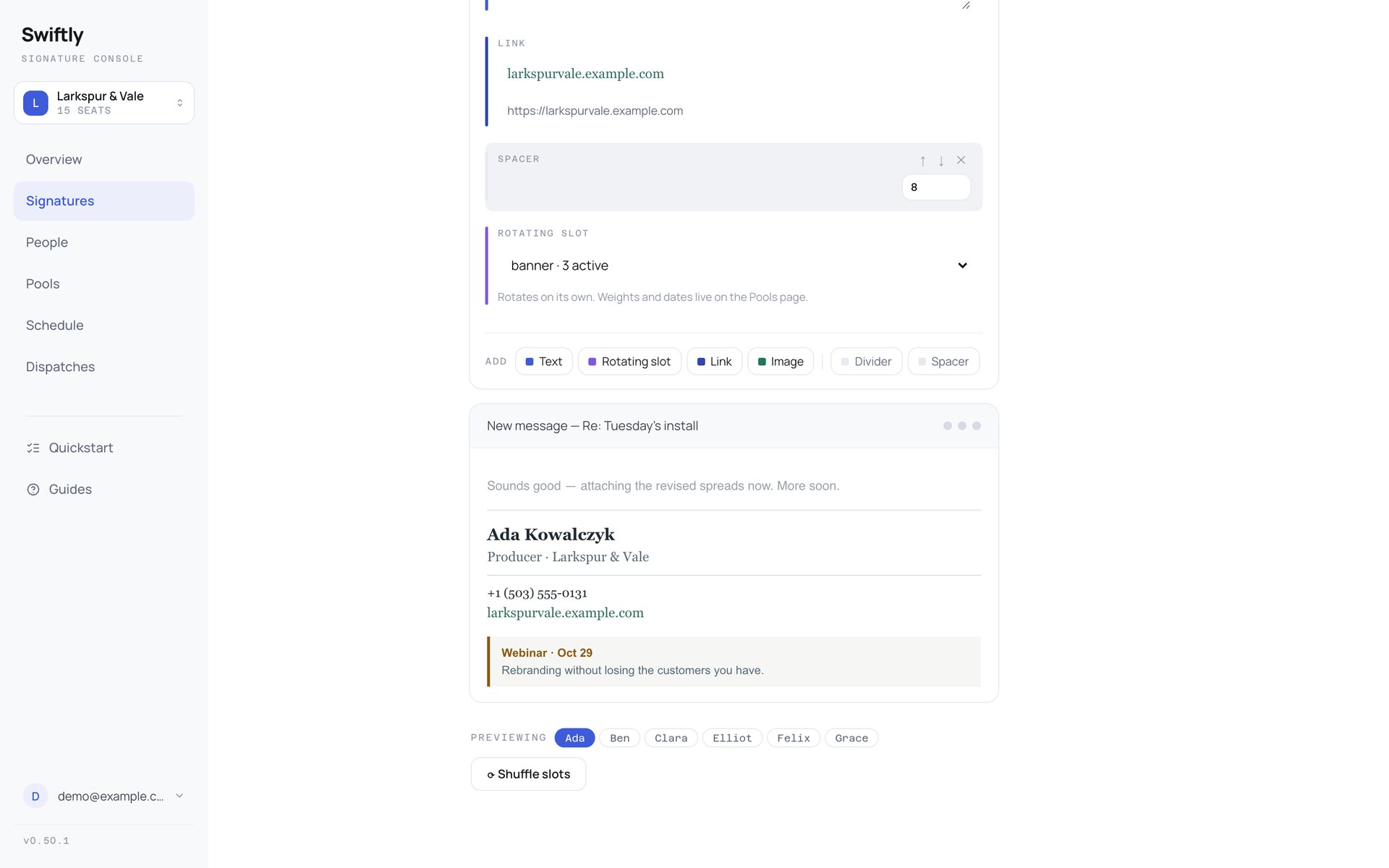Click the New message window title
The height and width of the screenshot is (868, 1389).
point(592,426)
